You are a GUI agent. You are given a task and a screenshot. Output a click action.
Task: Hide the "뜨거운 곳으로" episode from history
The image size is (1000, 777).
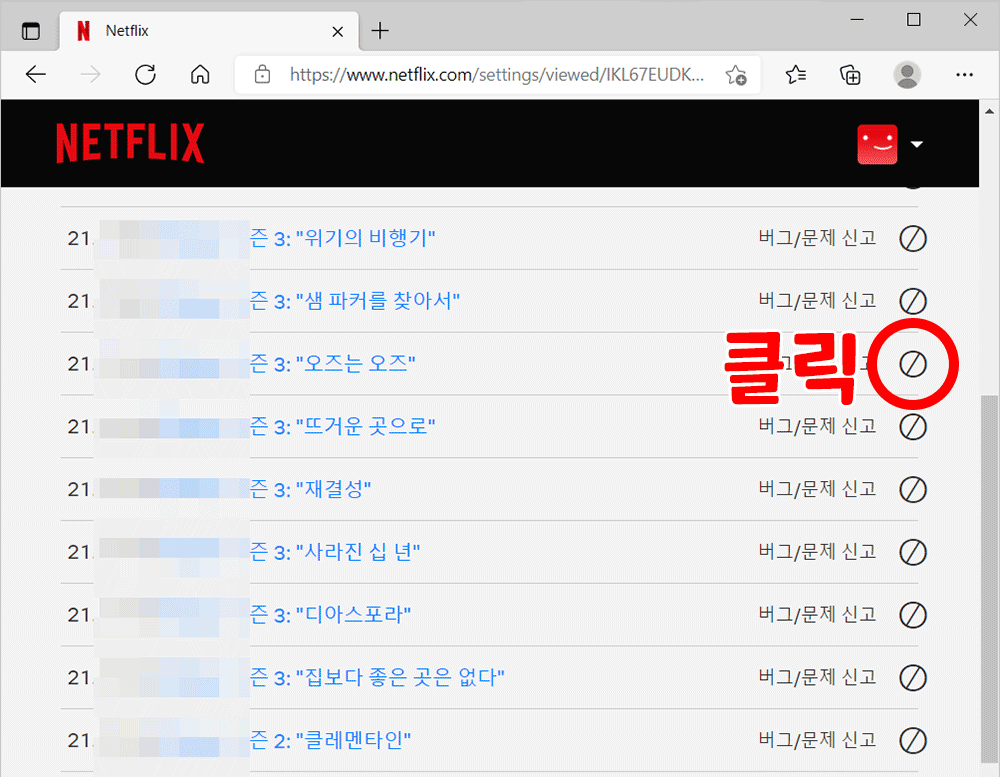[913, 427]
